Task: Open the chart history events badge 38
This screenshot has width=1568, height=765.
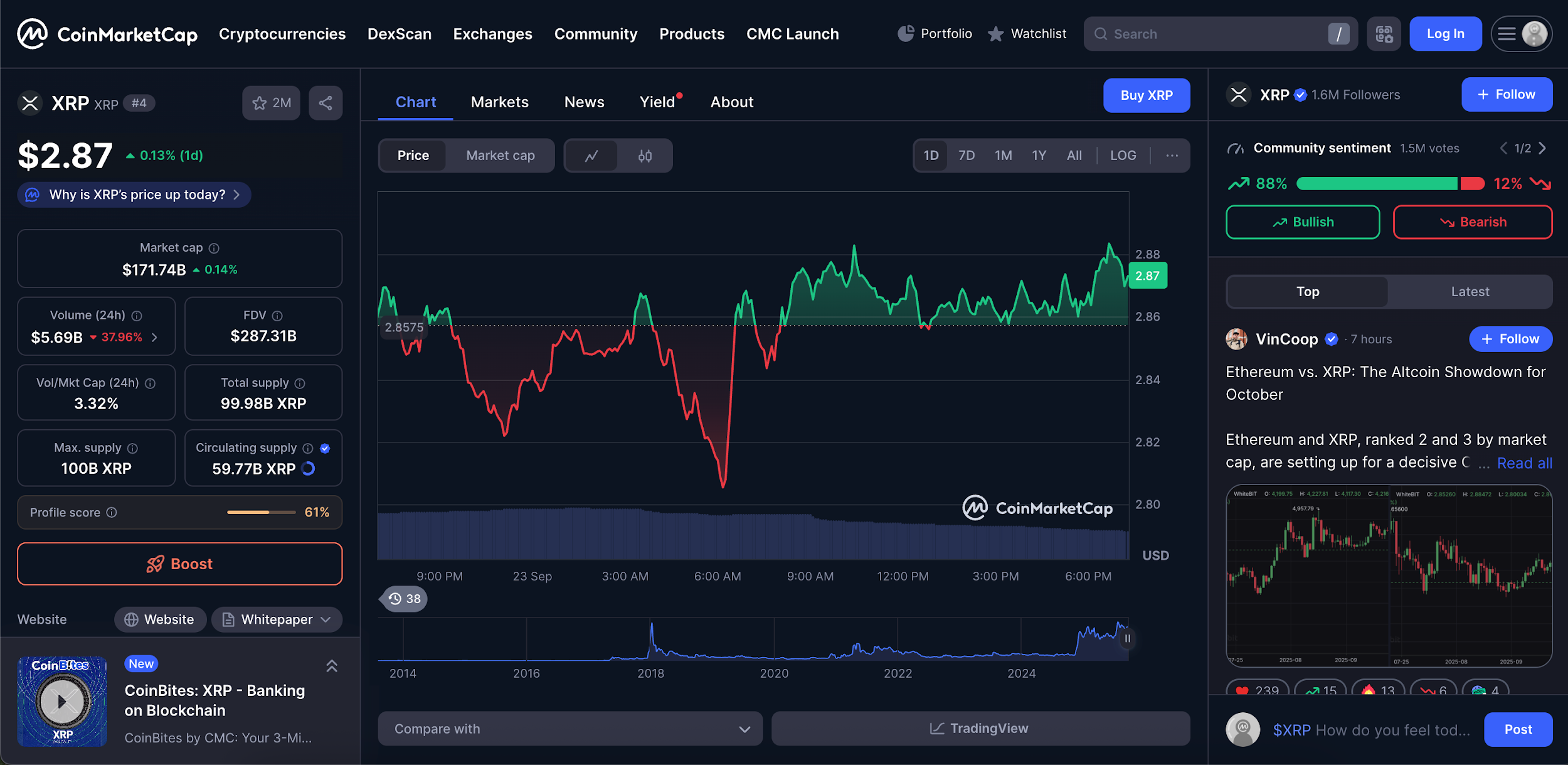Action: click(405, 599)
